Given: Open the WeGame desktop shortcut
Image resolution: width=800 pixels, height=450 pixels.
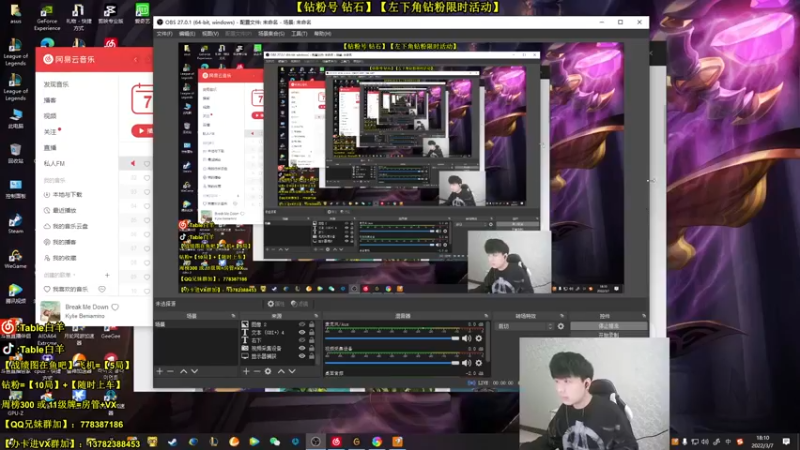Looking at the screenshot, I should 15,259.
